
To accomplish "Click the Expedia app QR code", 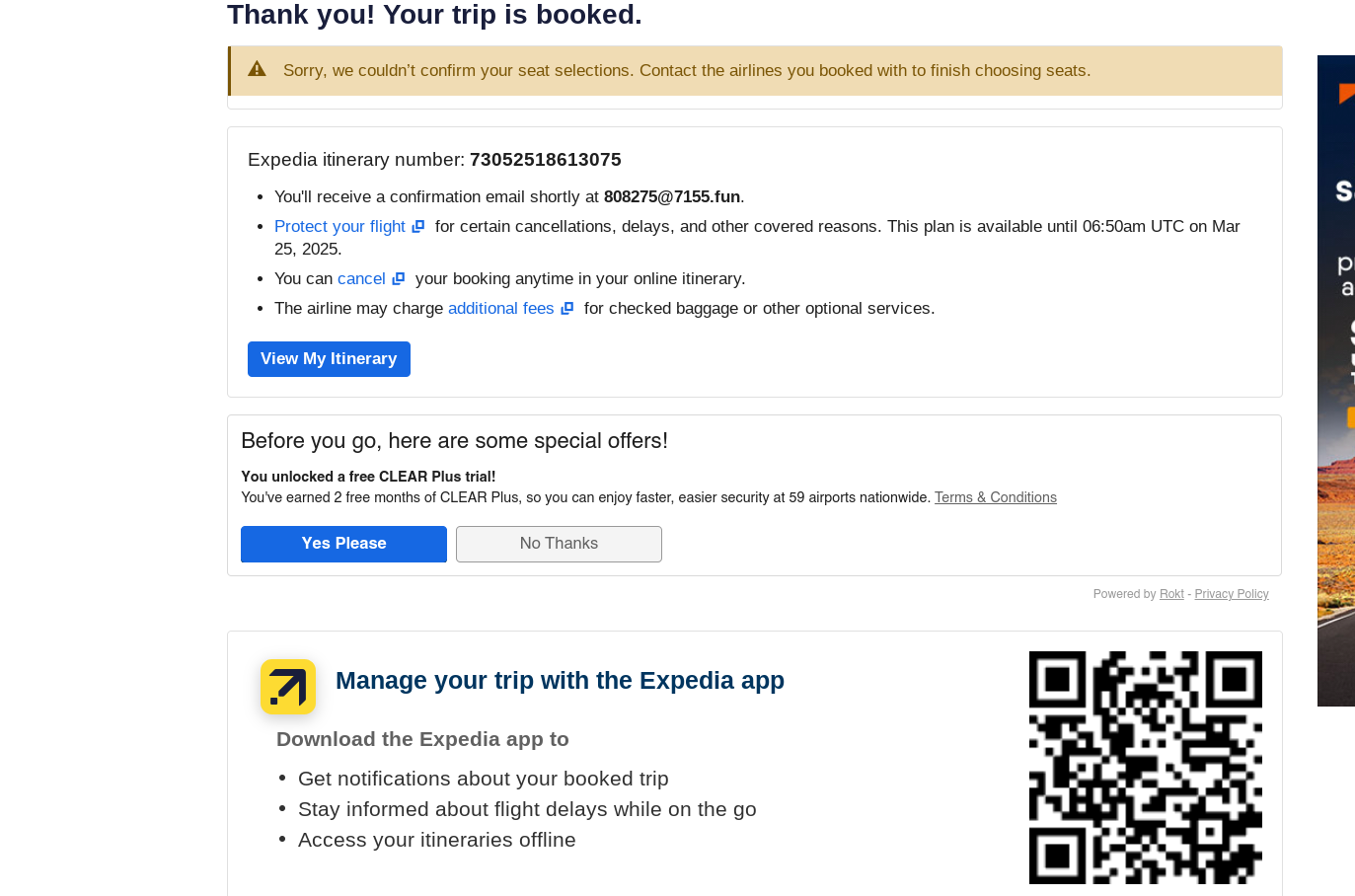I will point(1146,768).
